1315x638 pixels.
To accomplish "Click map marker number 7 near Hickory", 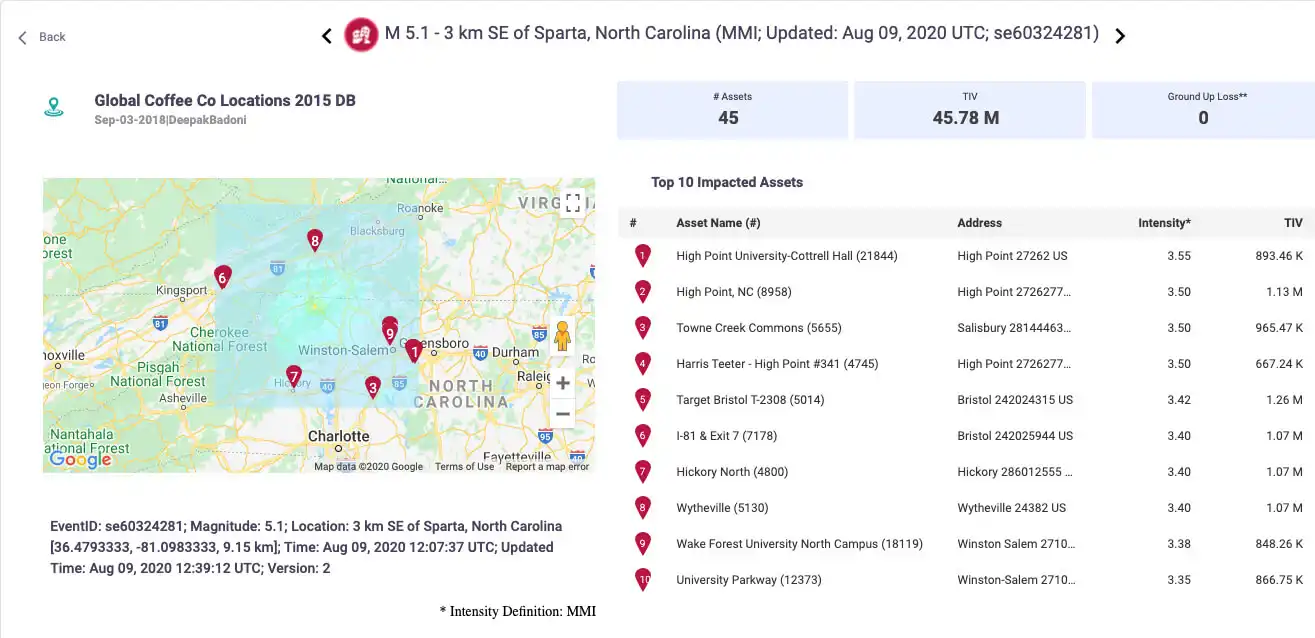I will [x=293, y=376].
